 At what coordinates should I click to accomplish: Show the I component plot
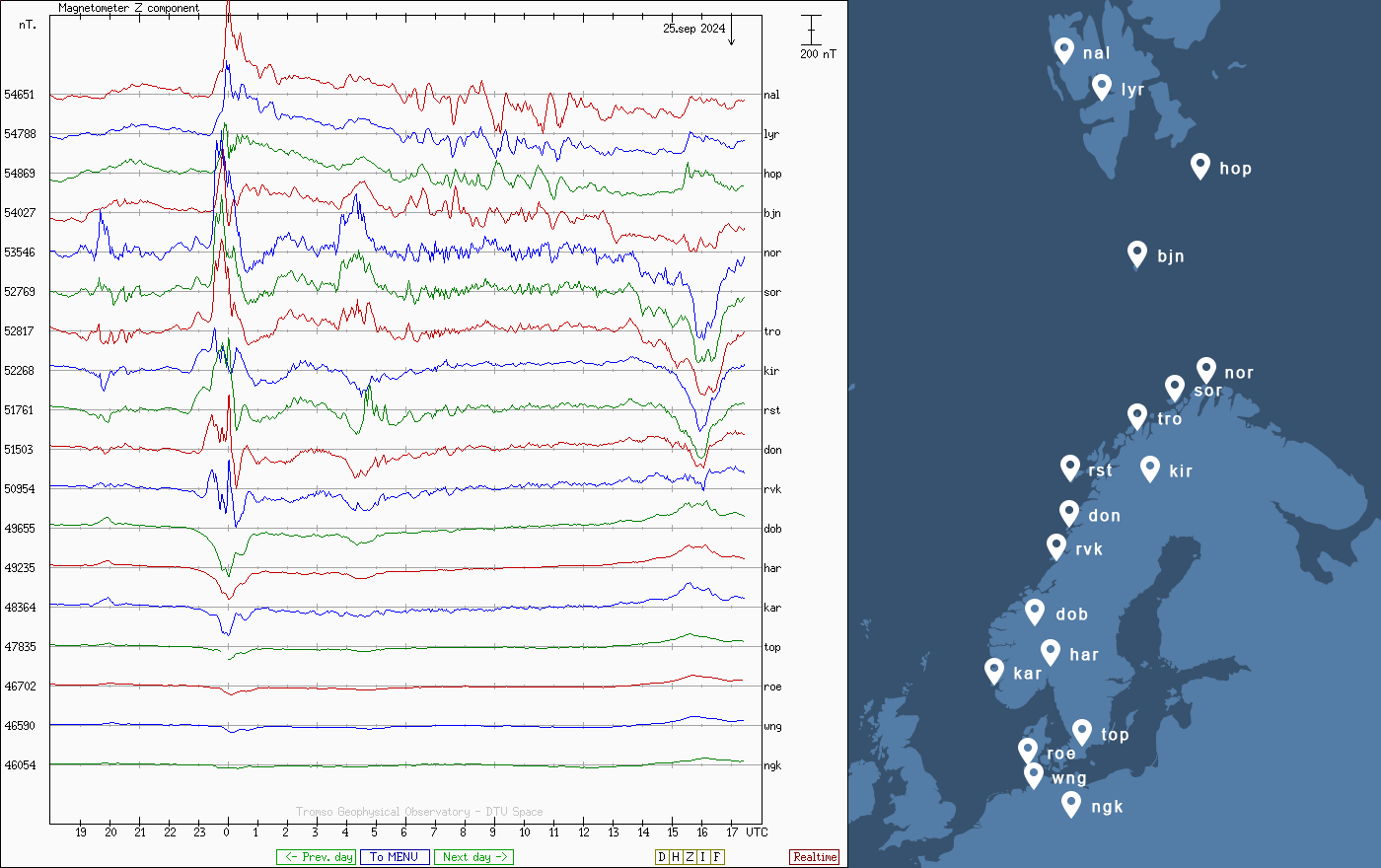(x=703, y=857)
